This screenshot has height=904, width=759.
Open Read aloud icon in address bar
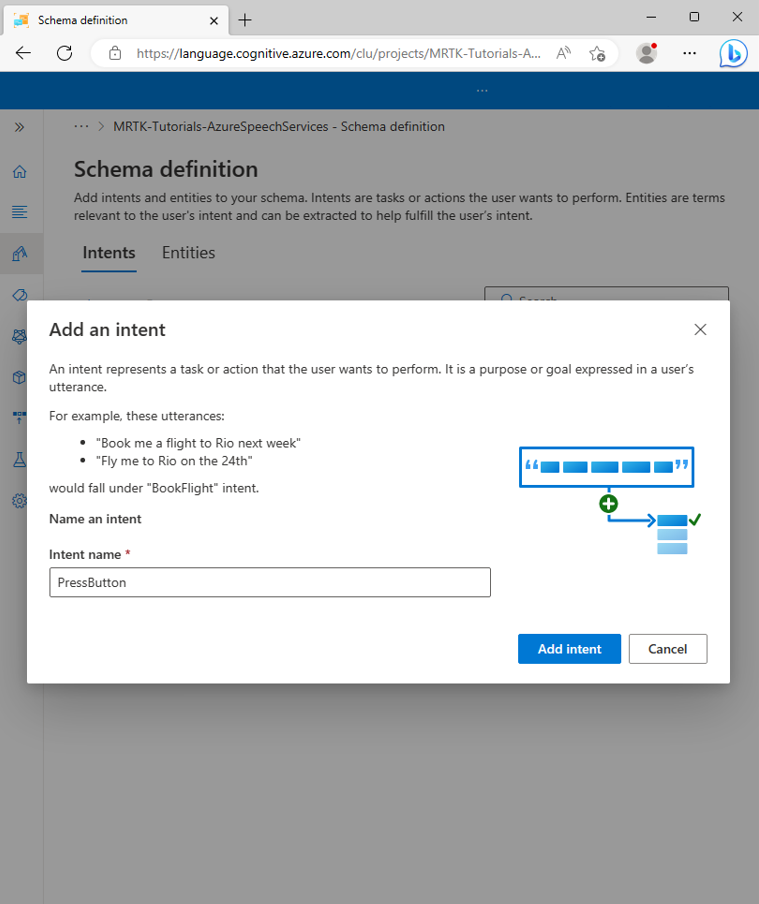click(563, 54)
